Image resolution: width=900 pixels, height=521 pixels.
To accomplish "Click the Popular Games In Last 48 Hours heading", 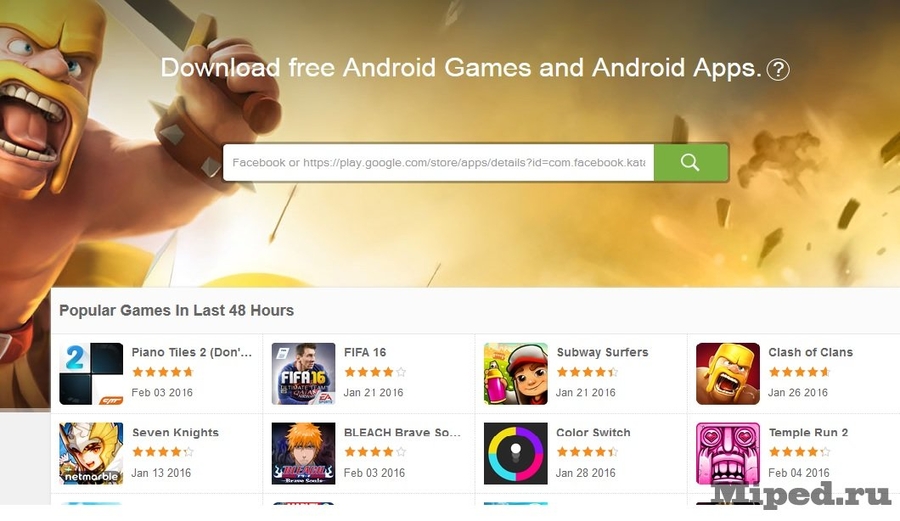I will pos(176,310).
